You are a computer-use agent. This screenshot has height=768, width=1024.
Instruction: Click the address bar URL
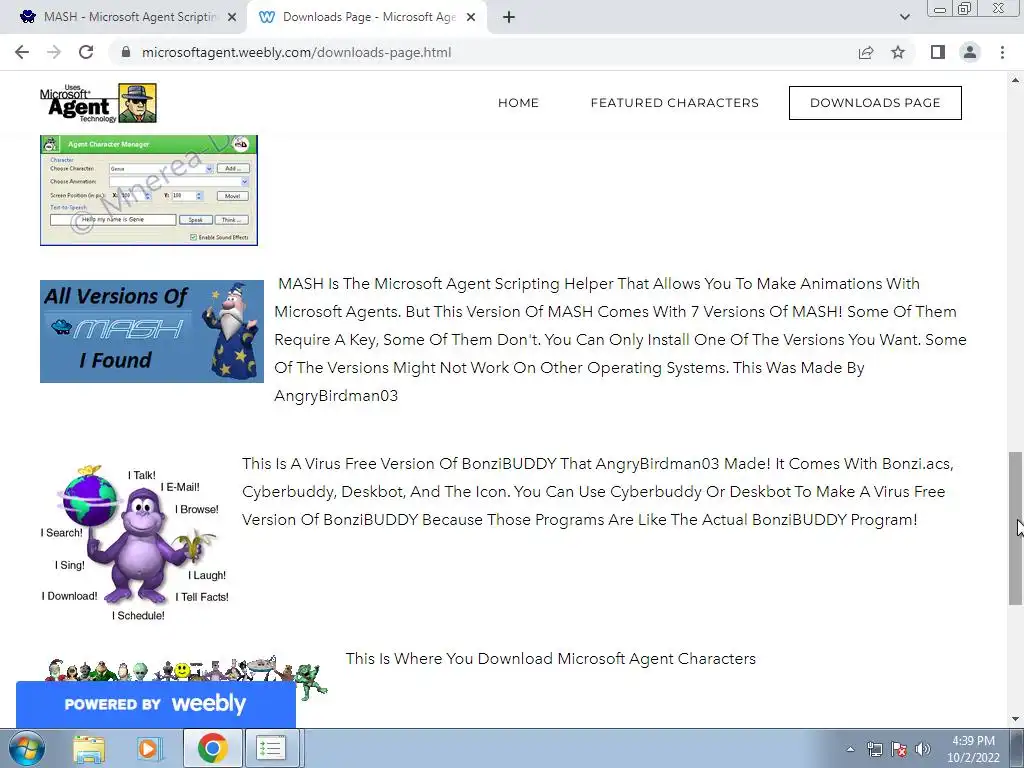(x=296, y=52)
